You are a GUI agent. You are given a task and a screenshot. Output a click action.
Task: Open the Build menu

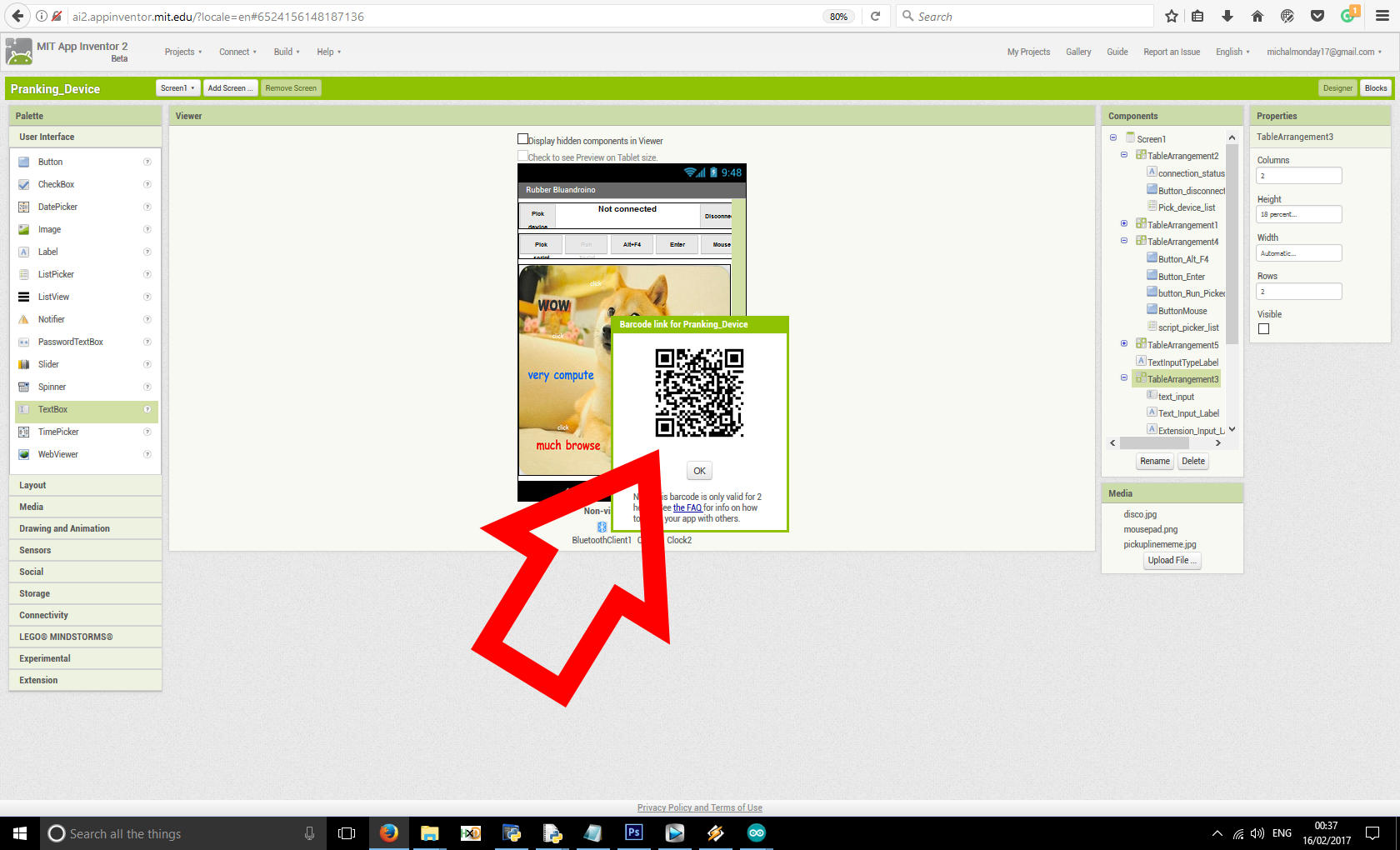click(x=287, y=52)
